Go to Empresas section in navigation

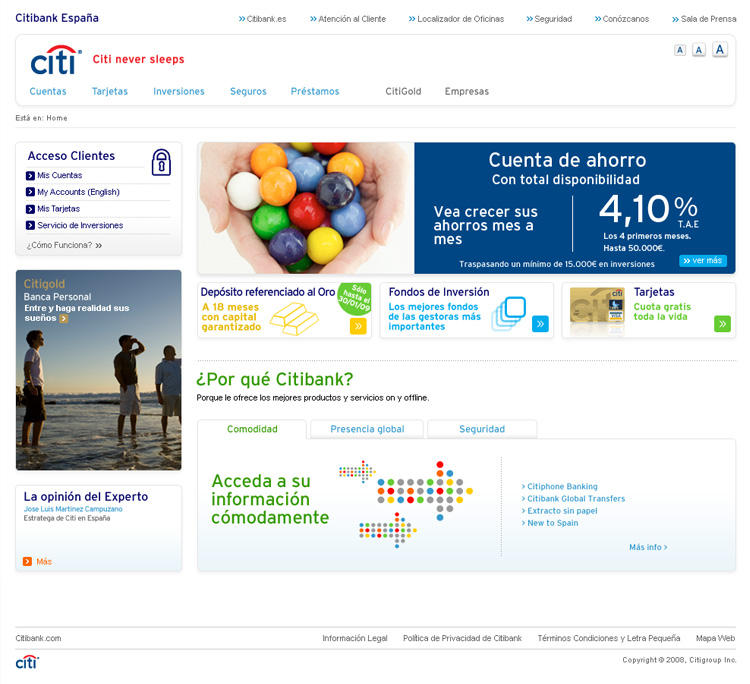point(467,91)
